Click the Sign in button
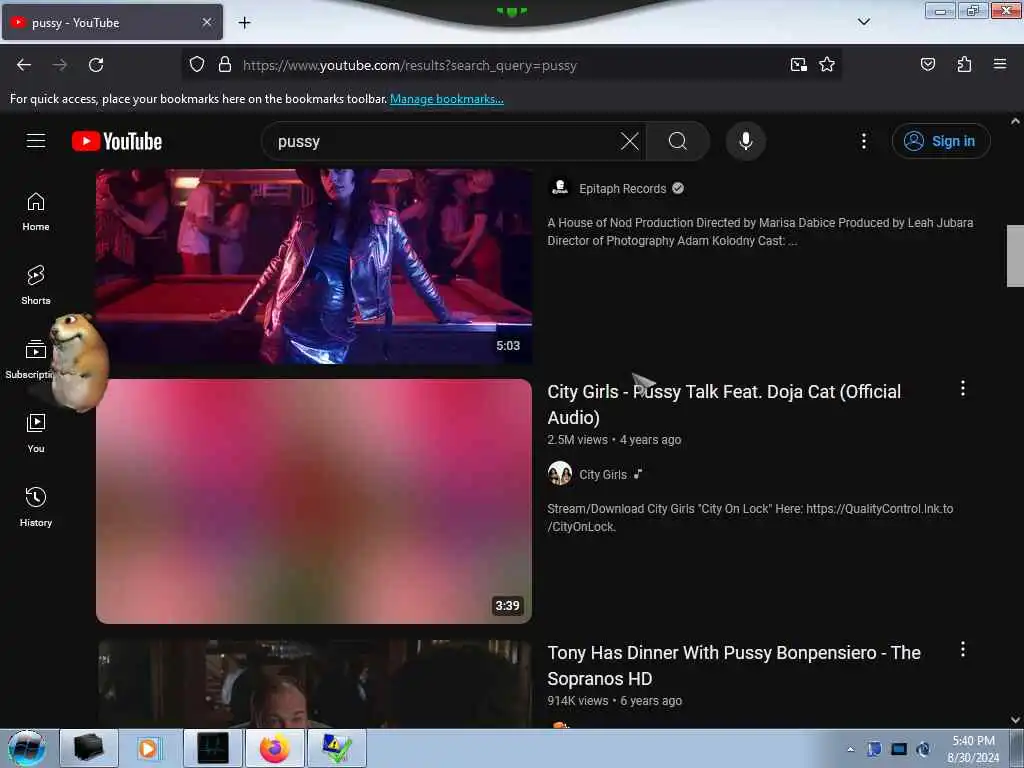This screenshot has height=768, width=1024. (941, 141)
